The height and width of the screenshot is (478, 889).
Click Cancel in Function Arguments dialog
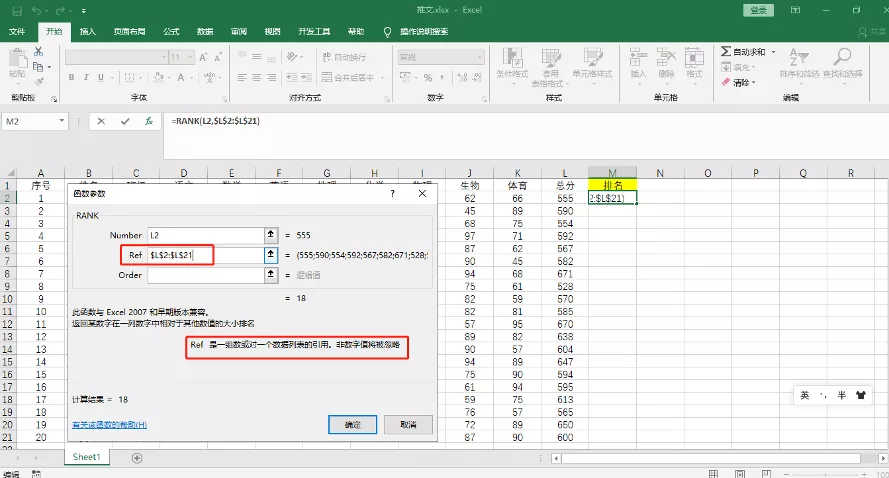pyautogui.click(x=407, y=424)
